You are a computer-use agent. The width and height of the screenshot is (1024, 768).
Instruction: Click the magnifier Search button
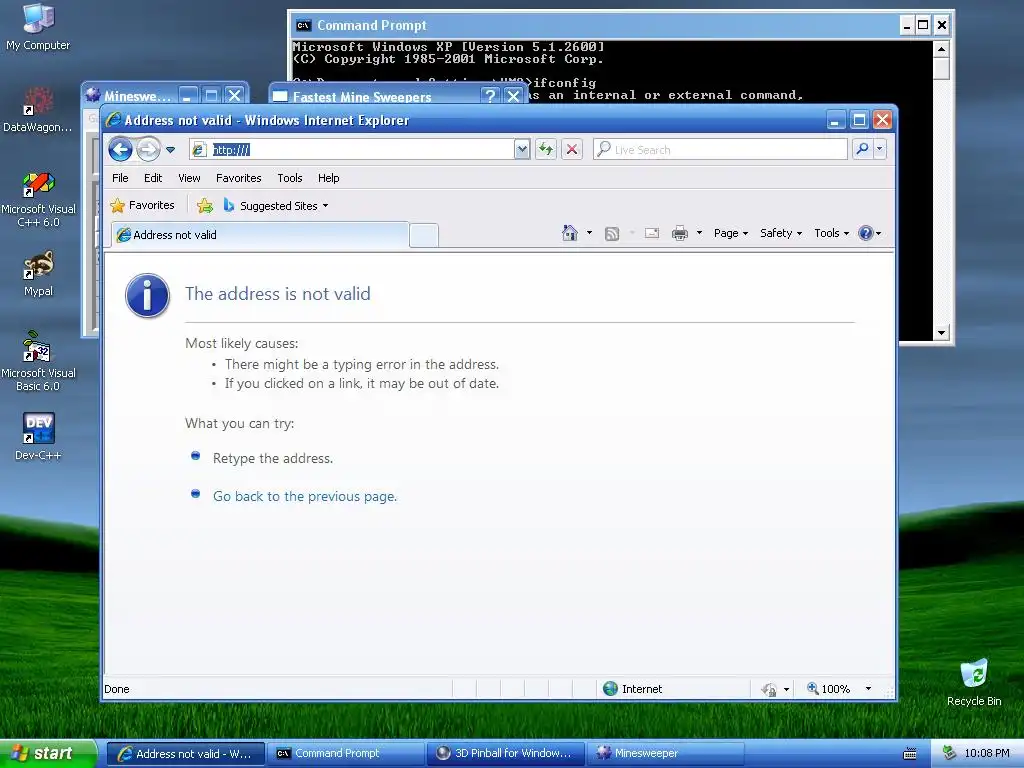tap(863, 150)
